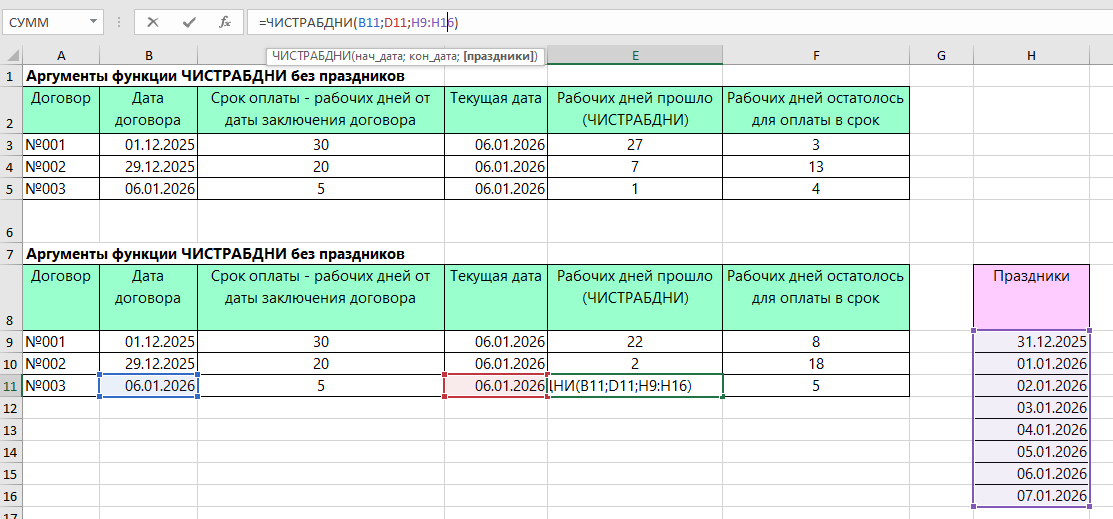Select cell A5 №003 in first table

click(x=61, y=189)
